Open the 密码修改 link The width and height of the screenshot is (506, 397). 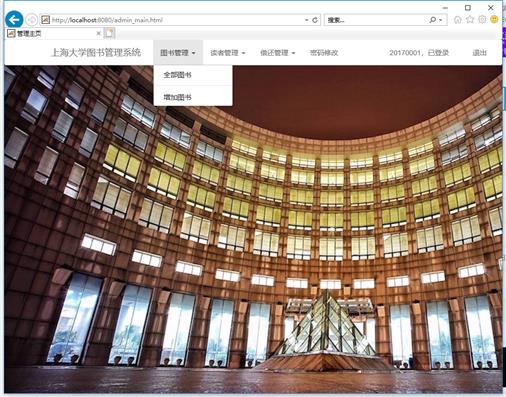click(x=324, y=53)
